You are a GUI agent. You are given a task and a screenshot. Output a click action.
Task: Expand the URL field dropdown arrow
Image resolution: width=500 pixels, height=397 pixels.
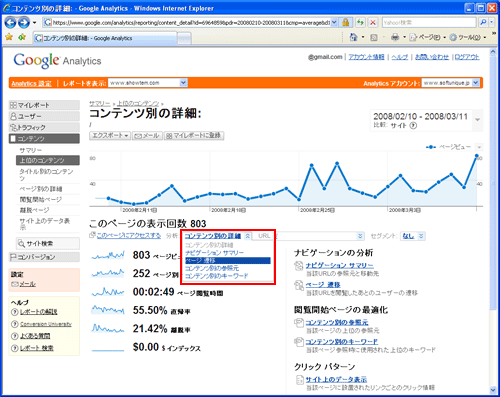pyautogui.click(x=360, y=236)
